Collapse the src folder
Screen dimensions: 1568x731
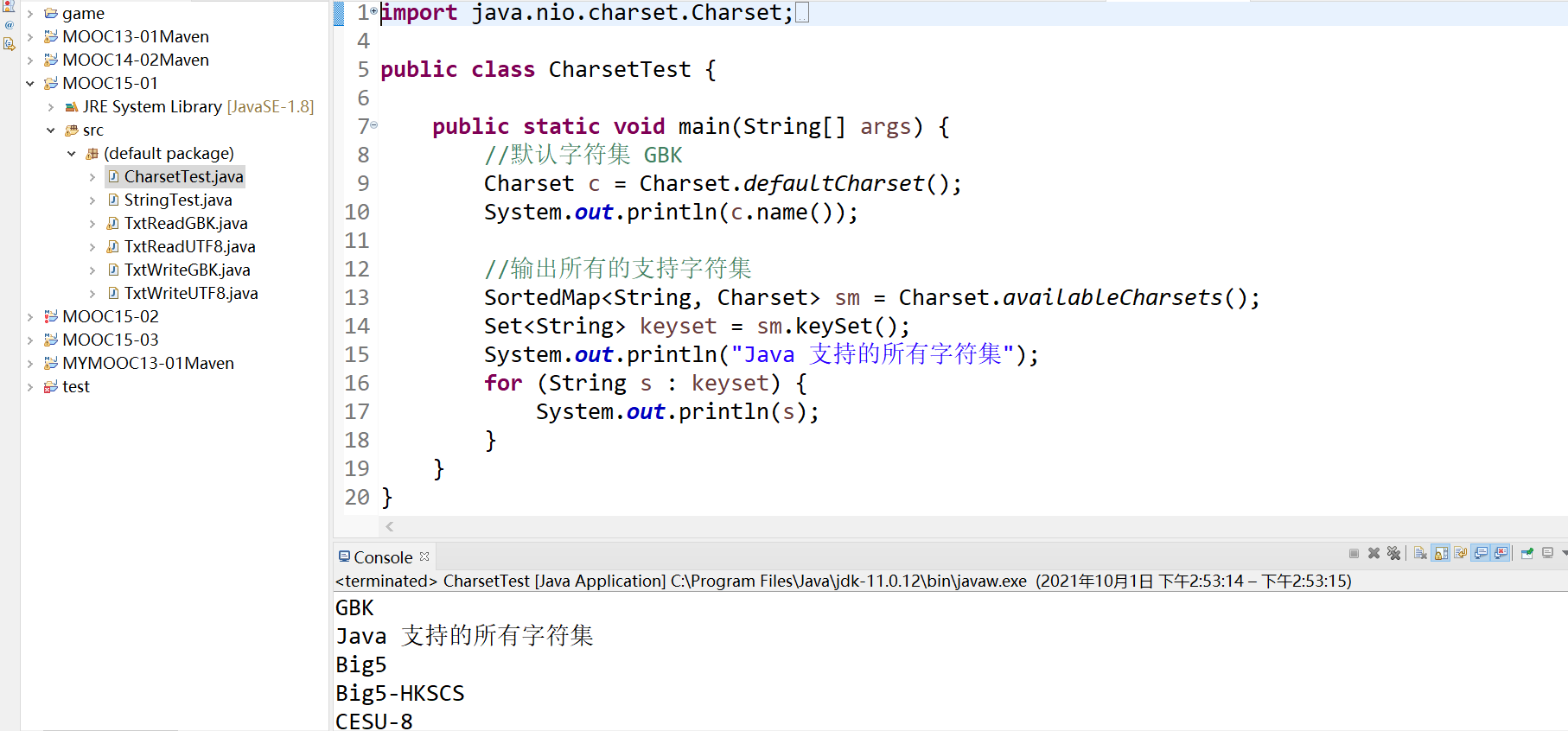tap(51, 130)
